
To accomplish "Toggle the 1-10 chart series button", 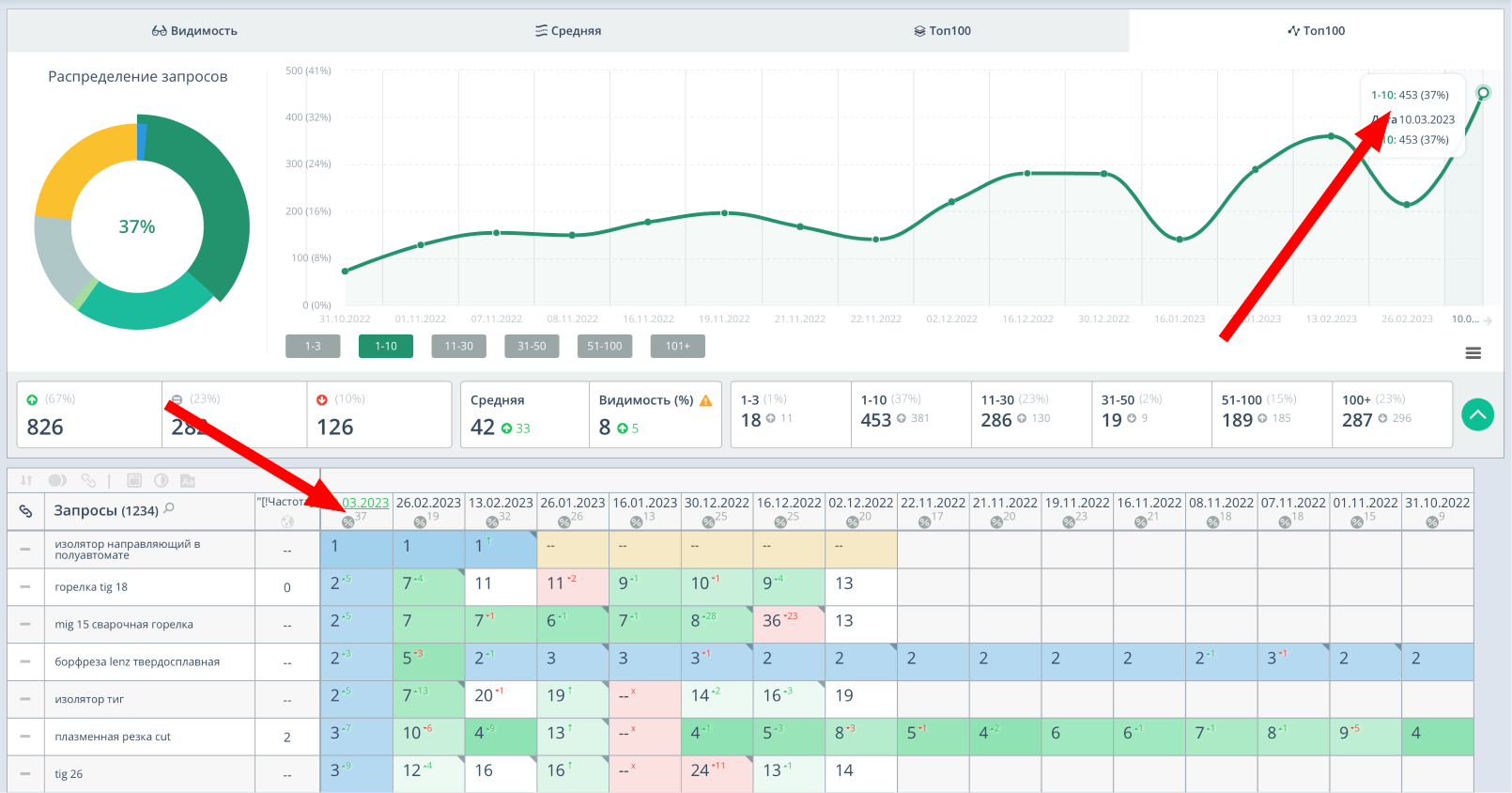I will [x=386, y=346].
